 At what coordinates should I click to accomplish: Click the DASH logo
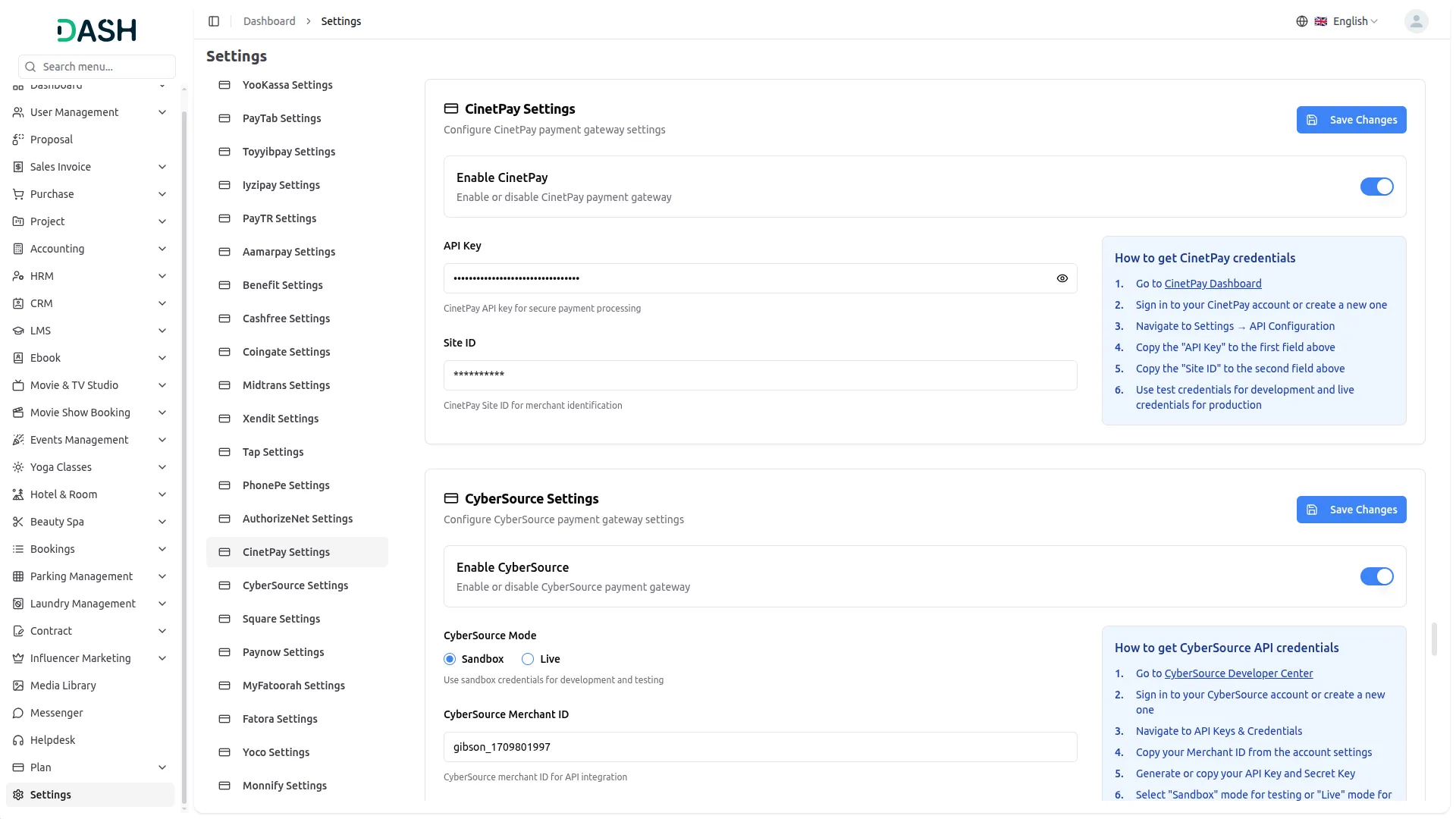click(96, 30)
